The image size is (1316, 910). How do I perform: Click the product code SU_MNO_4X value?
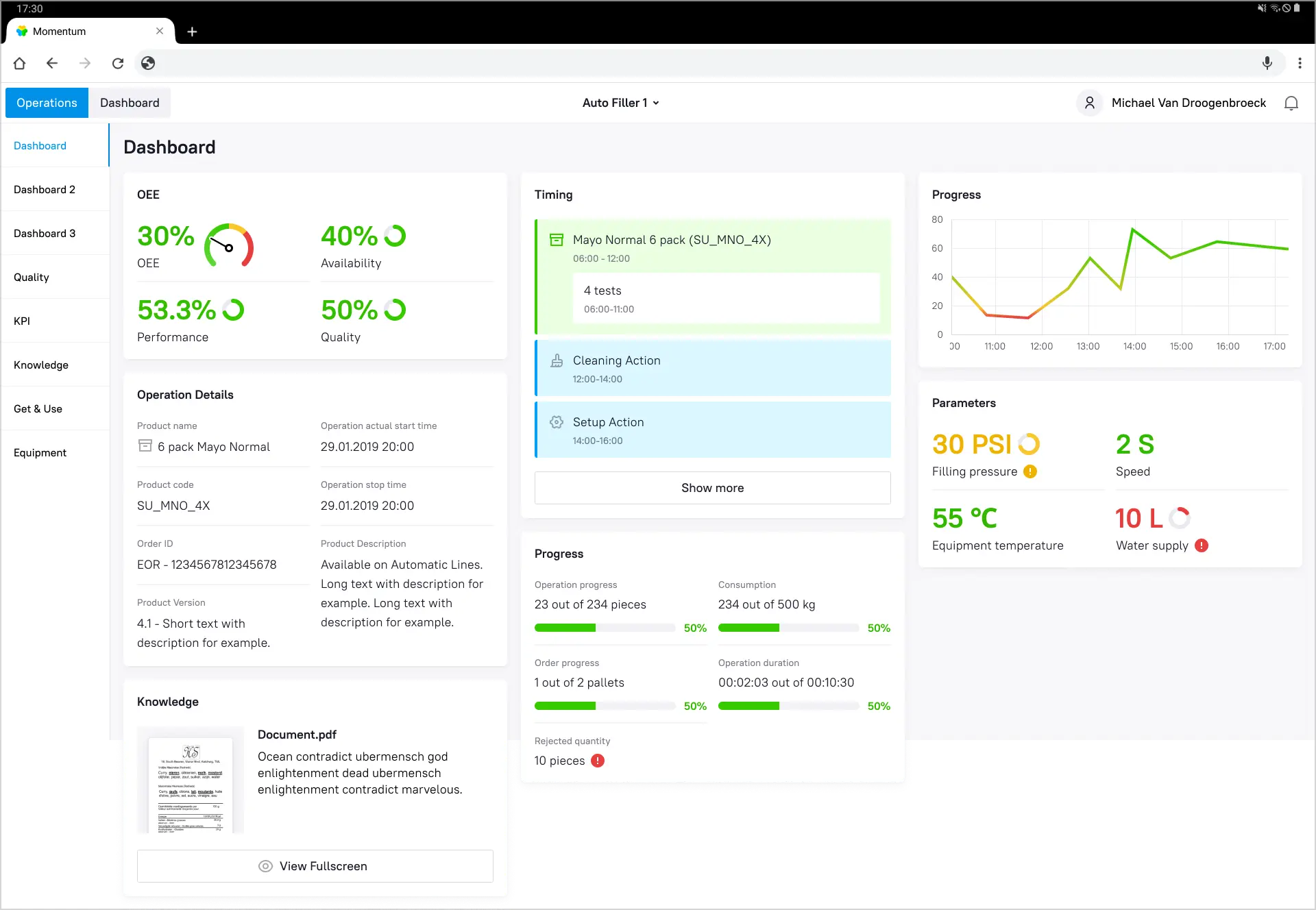point(173,506)
